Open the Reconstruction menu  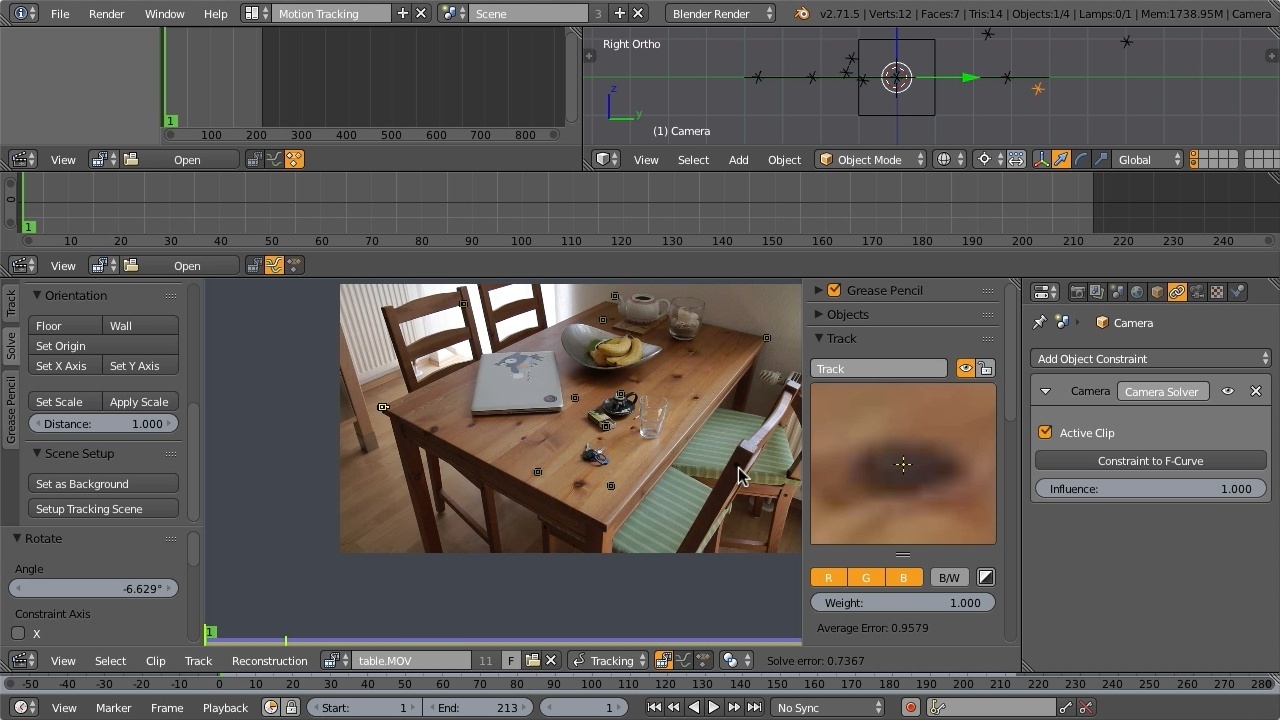click(269, 660)
